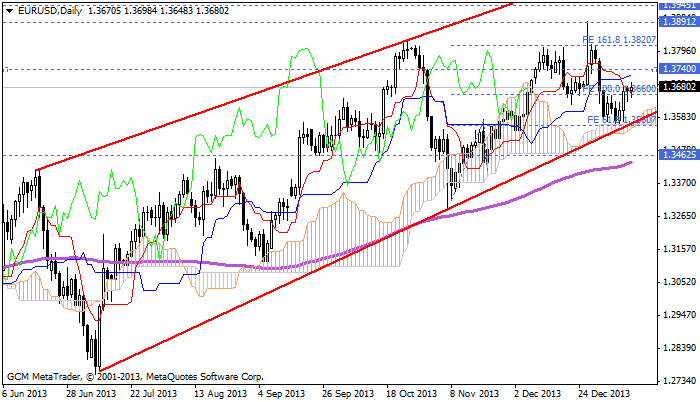
Task: Click the 1.31570 value on price axis
Action: tap(680, 249)
